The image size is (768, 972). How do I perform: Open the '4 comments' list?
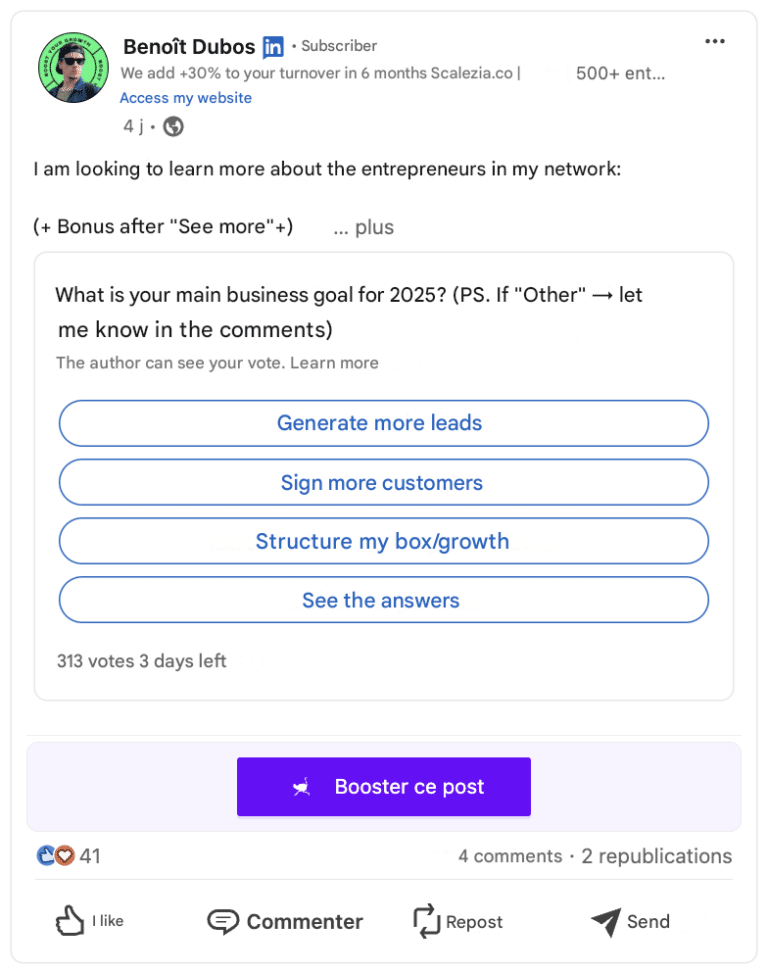point(510,856)
